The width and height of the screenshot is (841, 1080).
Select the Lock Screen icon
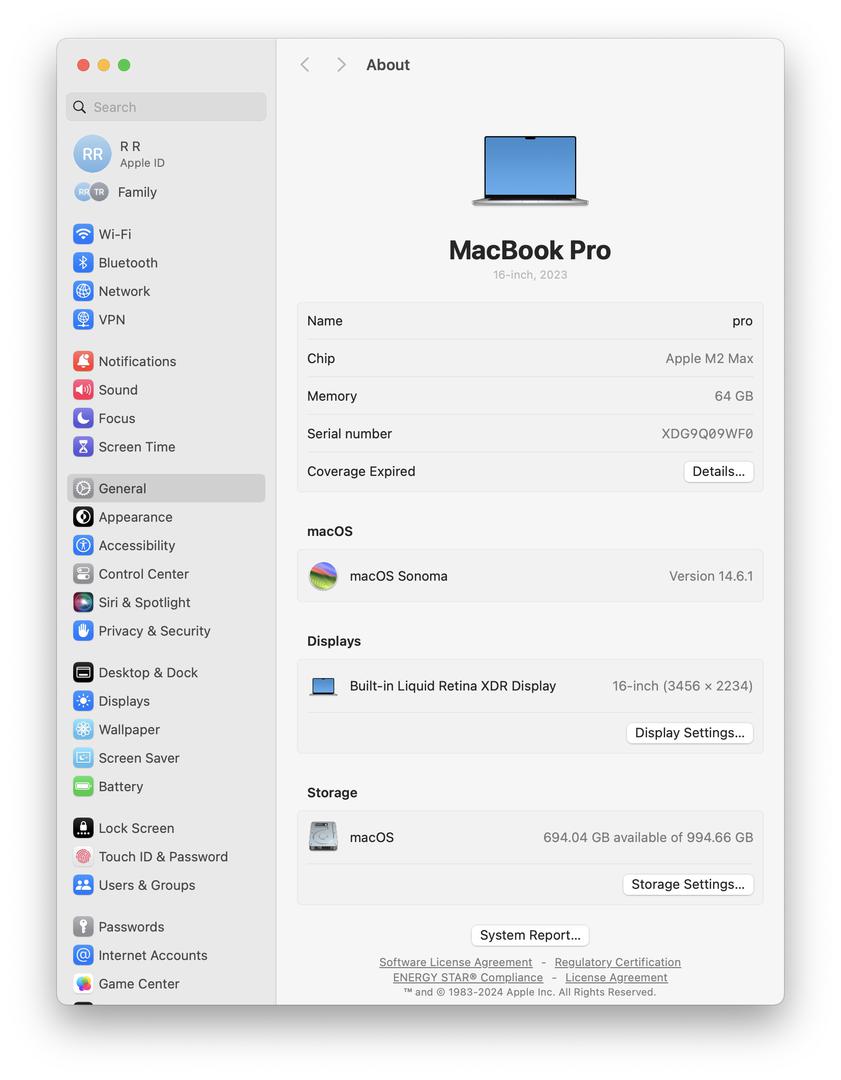[x=83, y=828]
